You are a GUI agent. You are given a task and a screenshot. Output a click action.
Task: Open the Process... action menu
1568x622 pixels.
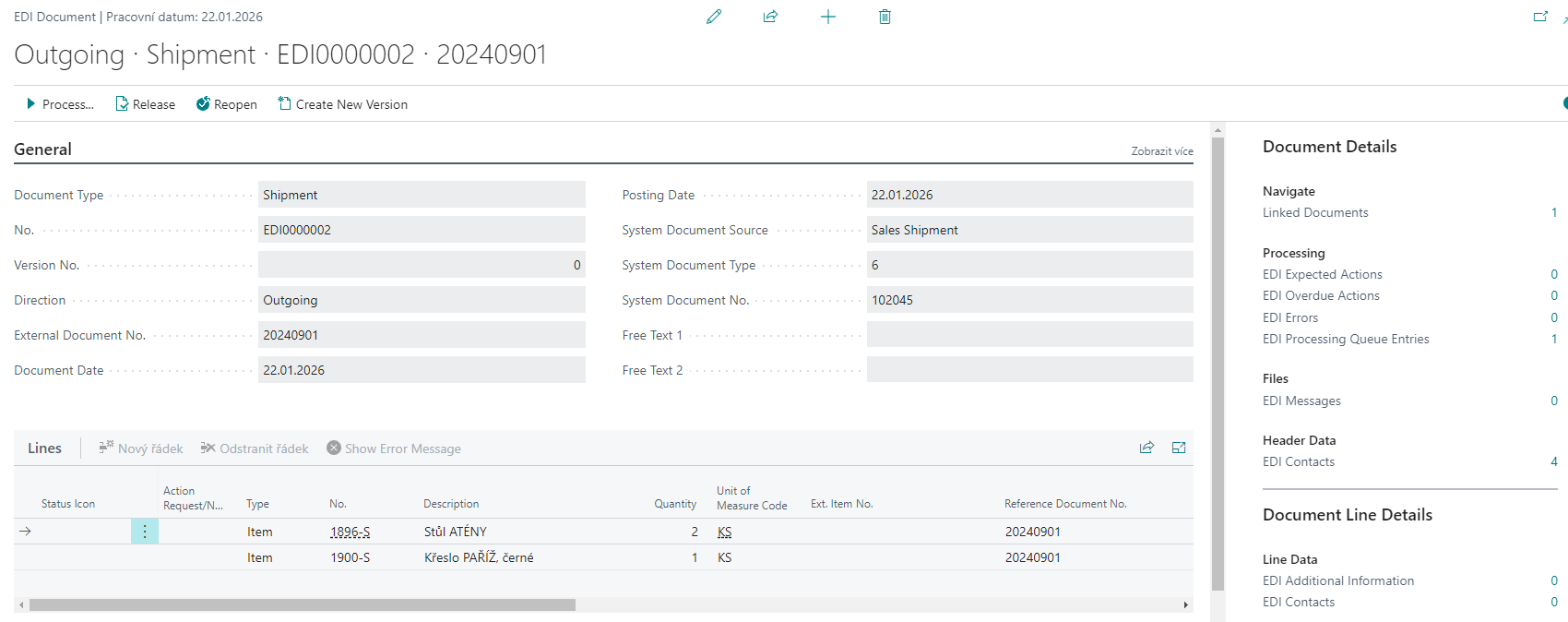[x=60, y=104]
